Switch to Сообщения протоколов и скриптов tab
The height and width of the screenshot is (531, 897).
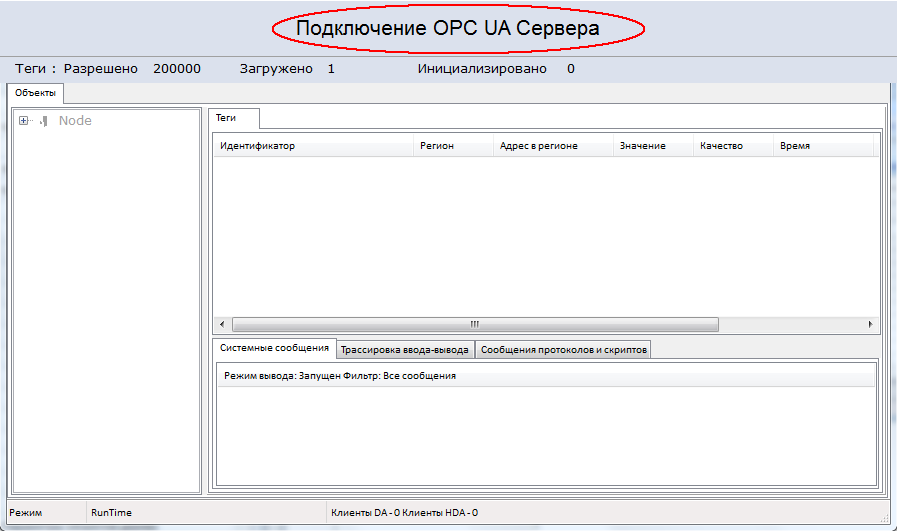coord(563,350)
